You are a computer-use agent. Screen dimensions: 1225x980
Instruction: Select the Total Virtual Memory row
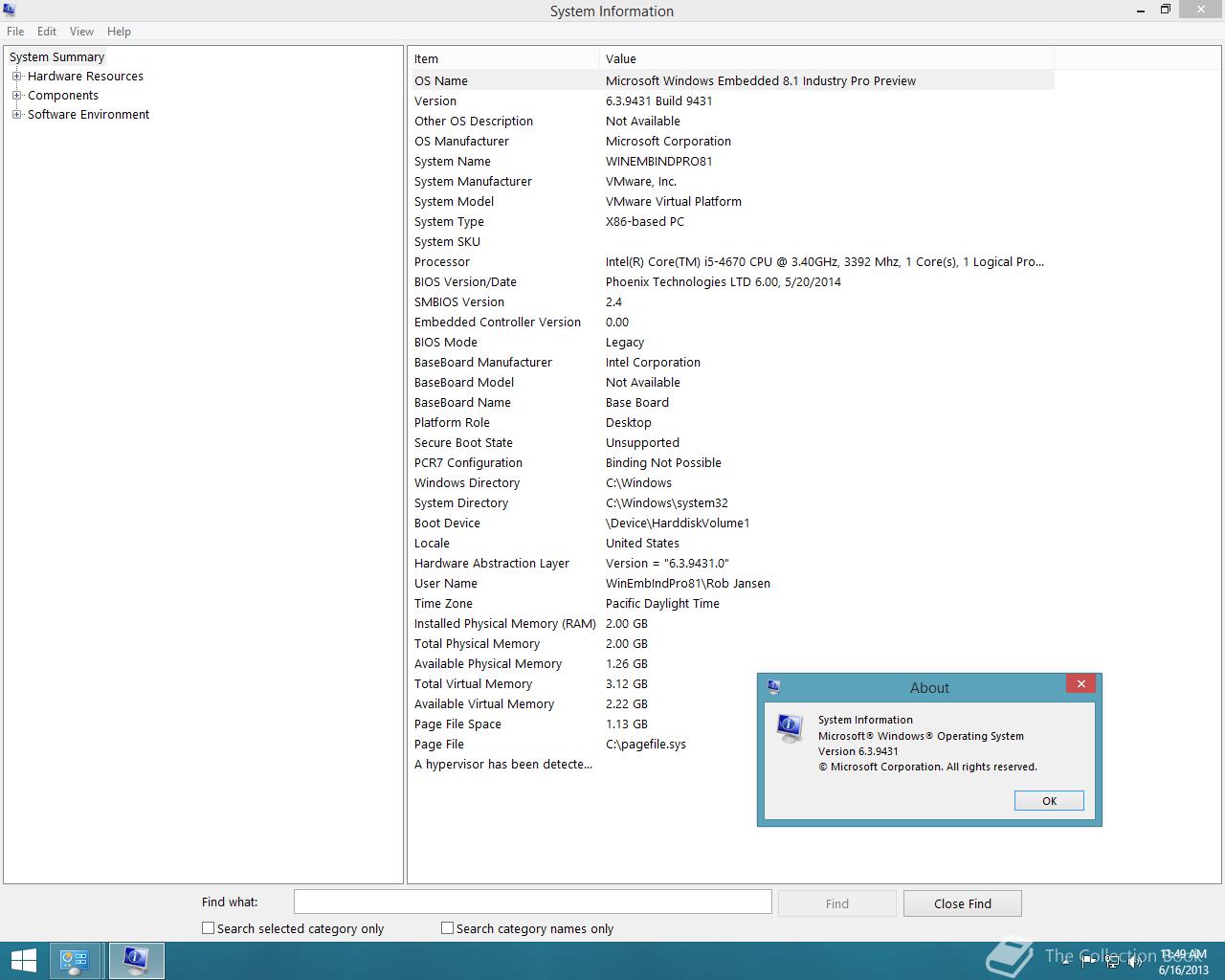click(584, 683)
